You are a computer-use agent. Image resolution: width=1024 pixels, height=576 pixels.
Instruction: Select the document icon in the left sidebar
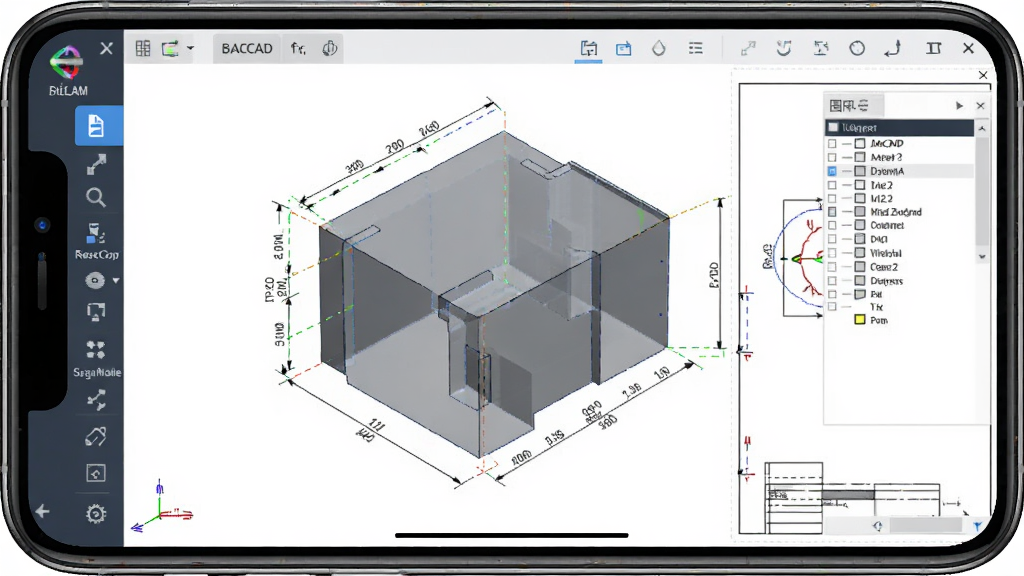coord(97,125)
